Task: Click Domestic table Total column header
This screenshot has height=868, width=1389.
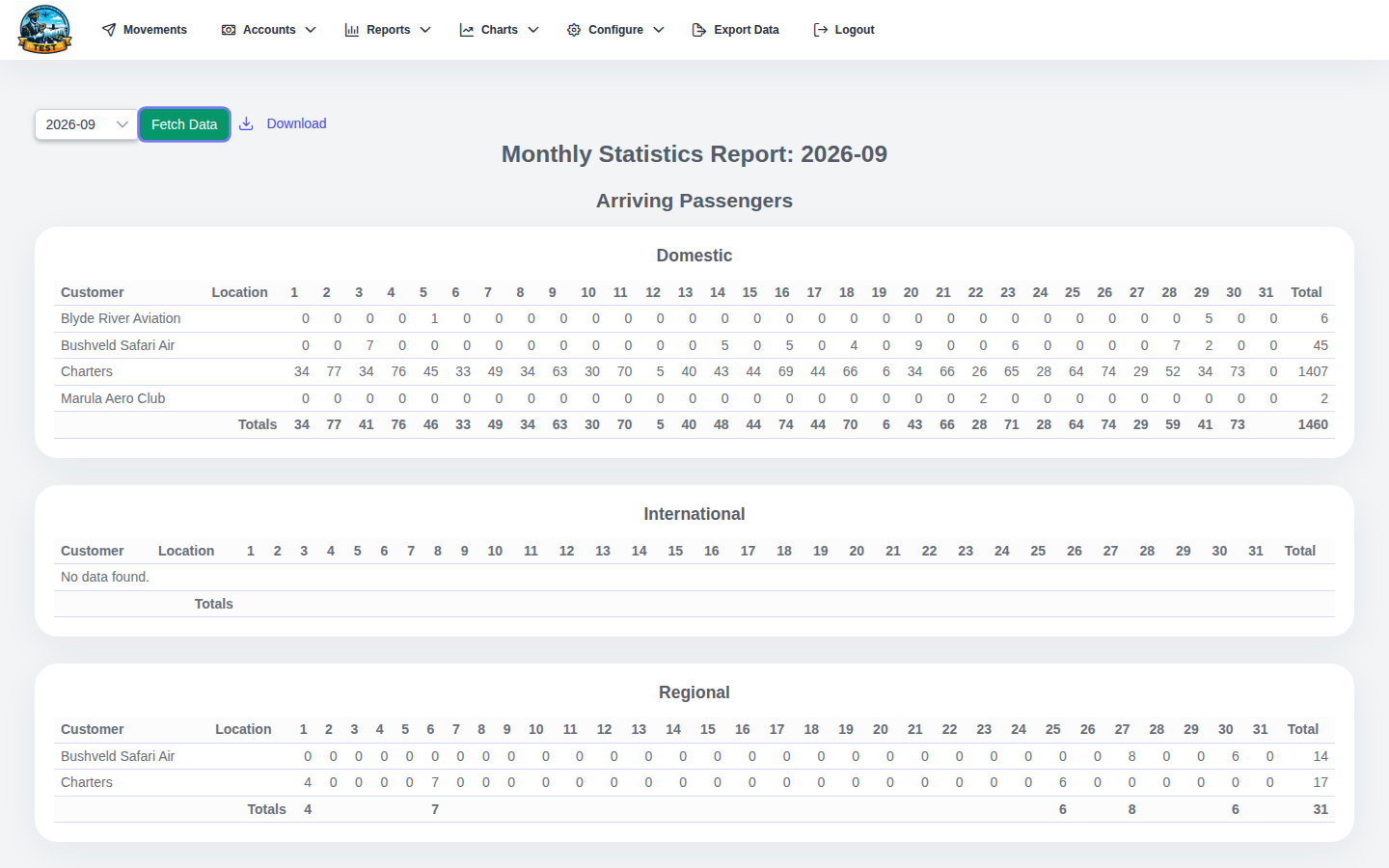Action: coord(1306,292)
